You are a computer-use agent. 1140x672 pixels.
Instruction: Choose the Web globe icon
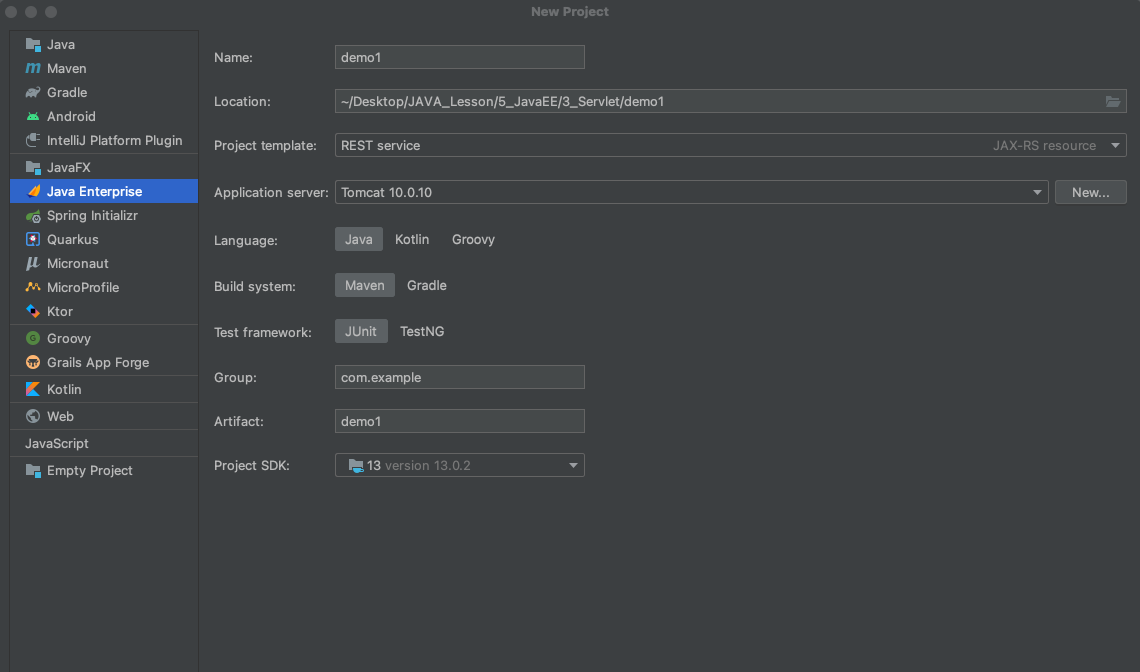tap(33, 416)
